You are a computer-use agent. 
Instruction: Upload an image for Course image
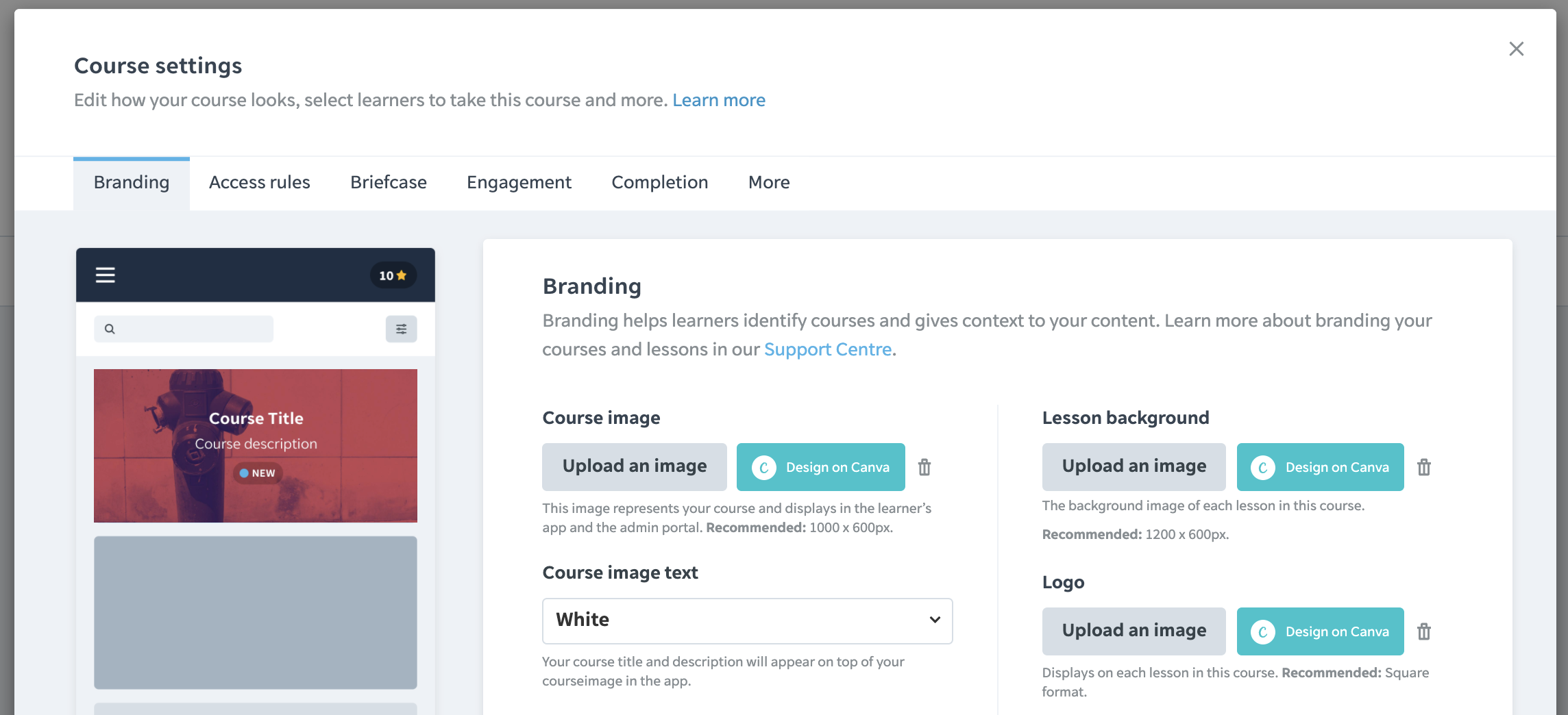[x=635, y=467]
